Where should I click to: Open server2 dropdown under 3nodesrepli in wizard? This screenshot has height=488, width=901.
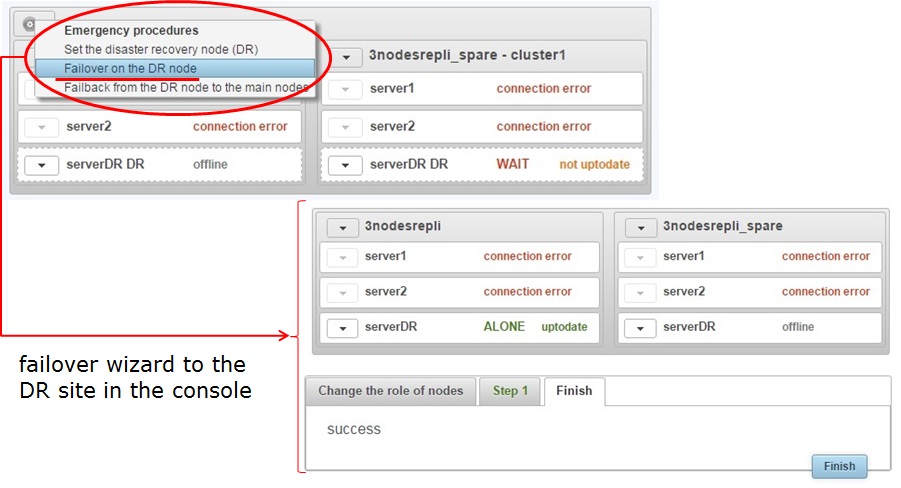(x=342, y=293)
